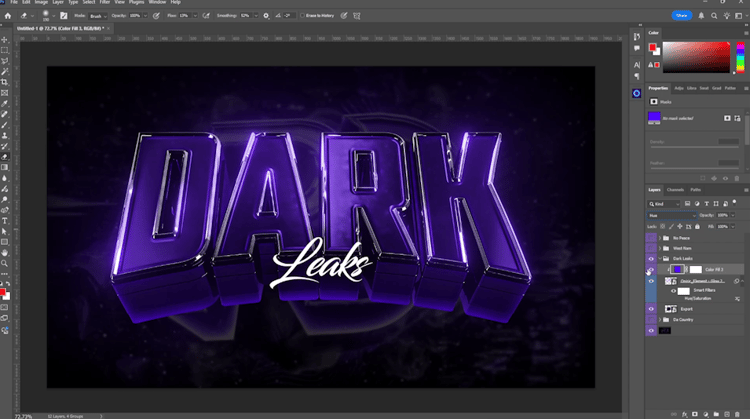Image resolution: width=750 pixels, height=419 pixels.
Task: Hide the Export layer
Action: point(651,309)
